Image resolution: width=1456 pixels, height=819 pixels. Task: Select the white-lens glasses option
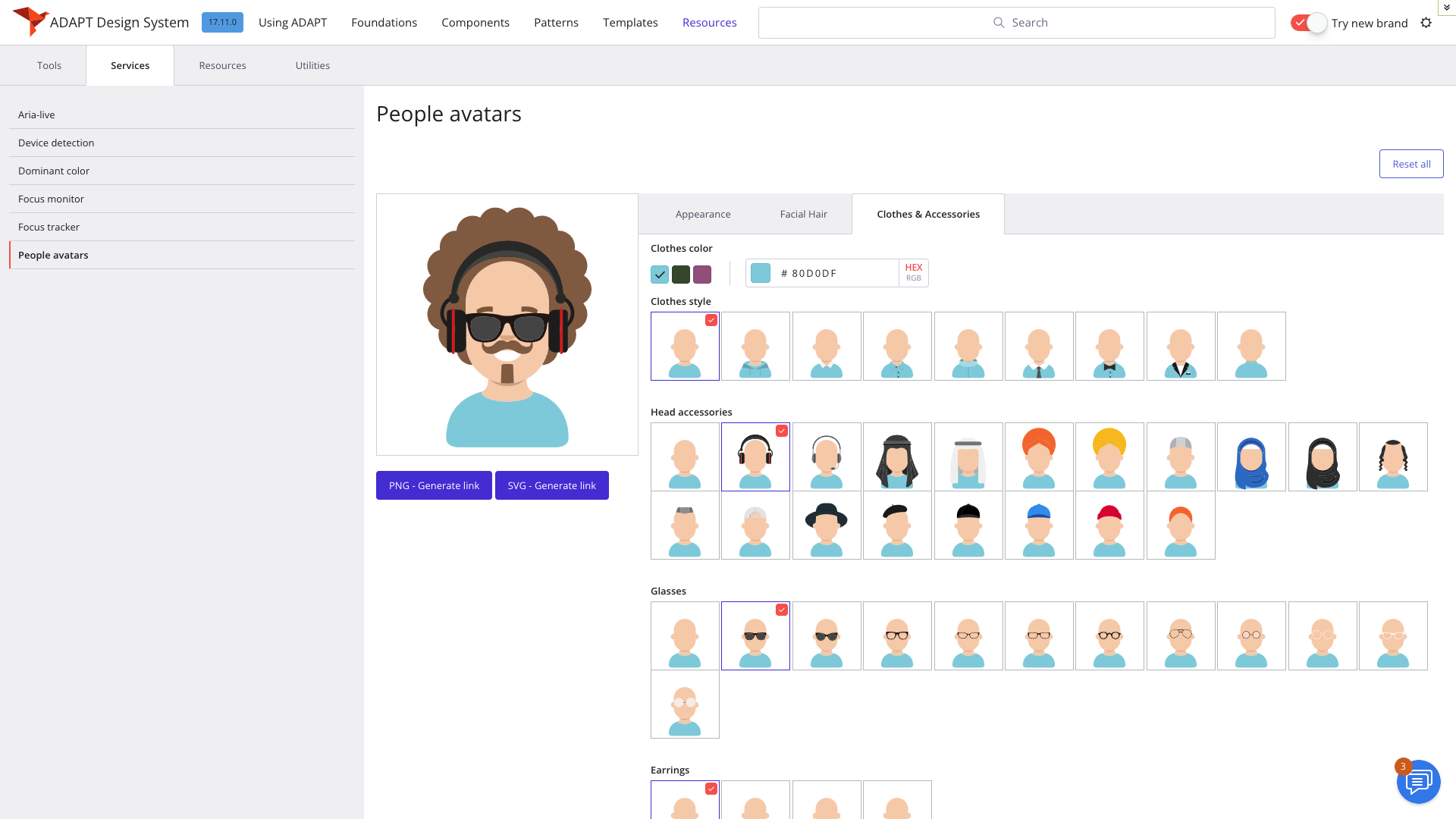tap(685, 704)
